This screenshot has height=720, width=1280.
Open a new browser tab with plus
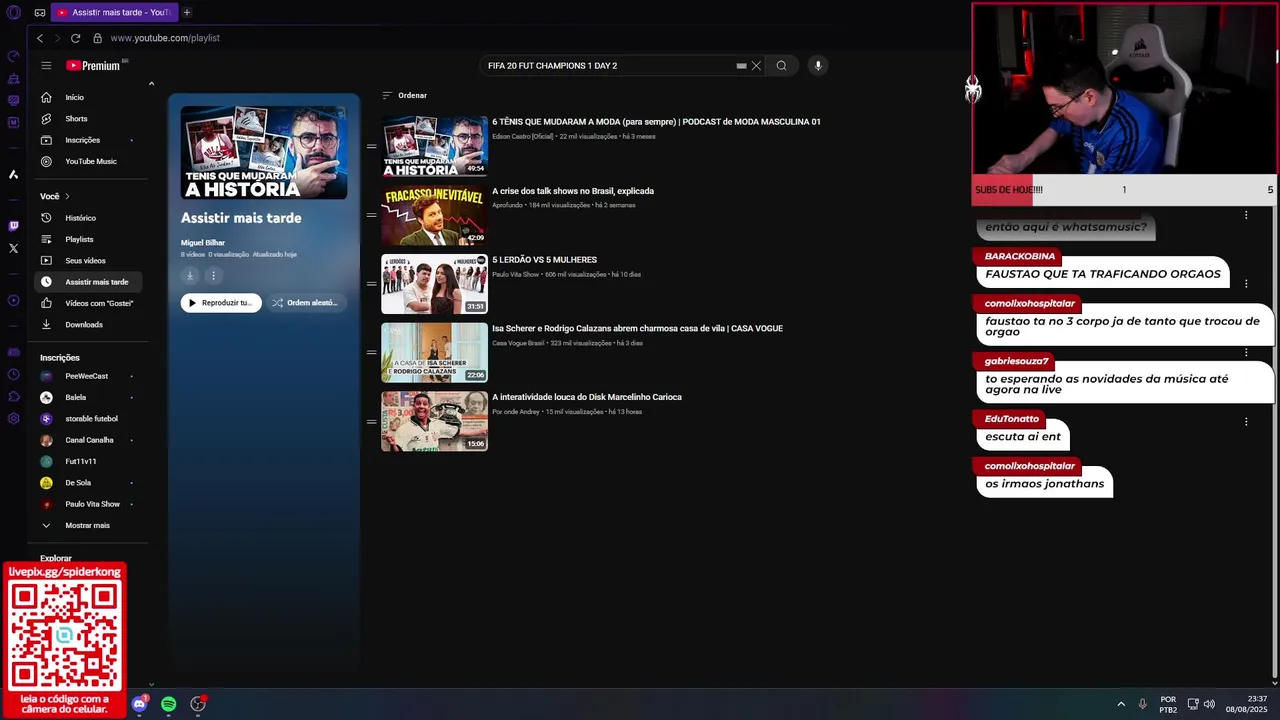[186, 12]
